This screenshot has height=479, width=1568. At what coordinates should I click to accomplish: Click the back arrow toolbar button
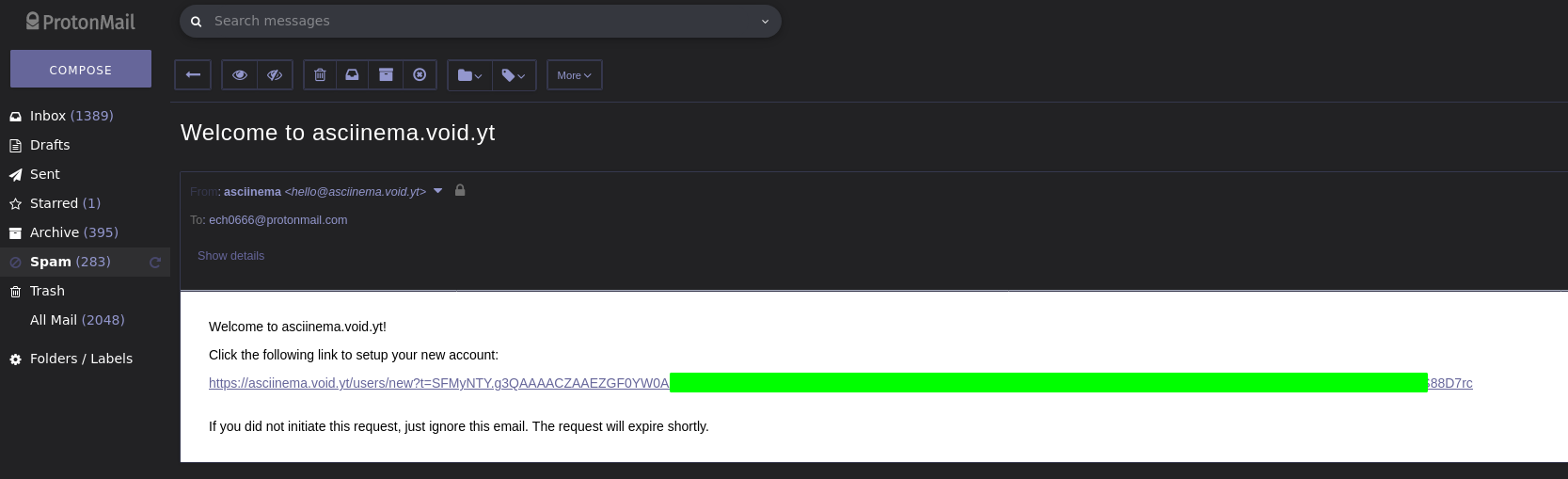[193, 75]
